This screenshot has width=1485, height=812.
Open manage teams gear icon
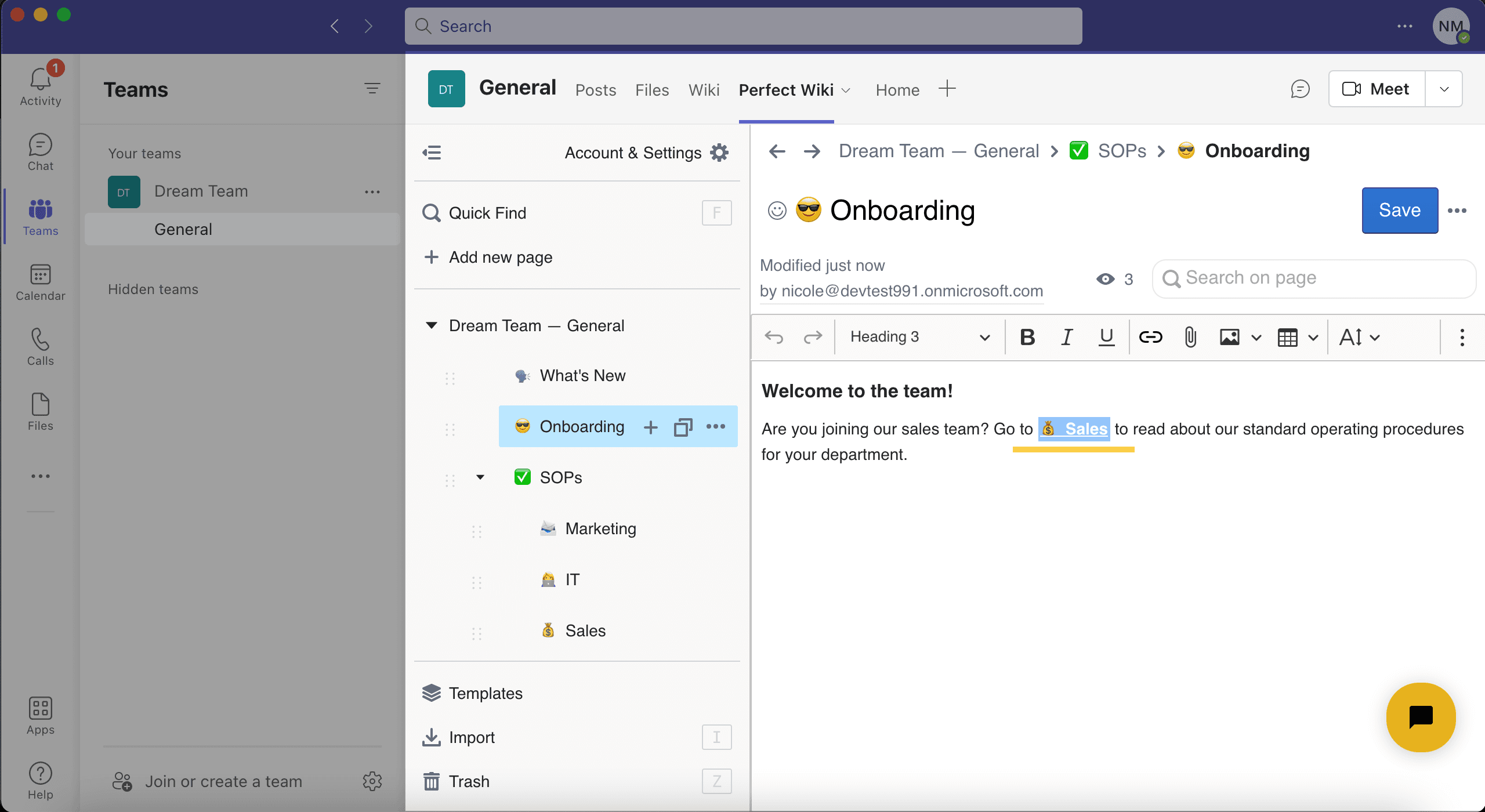coord(372,781)
